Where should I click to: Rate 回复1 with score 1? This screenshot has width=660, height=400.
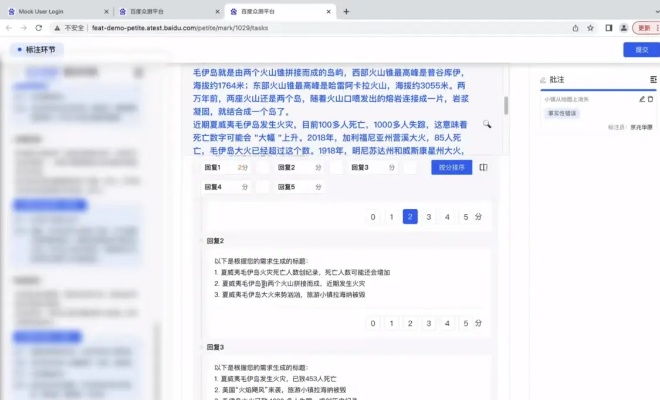click(x=391, y=217)
